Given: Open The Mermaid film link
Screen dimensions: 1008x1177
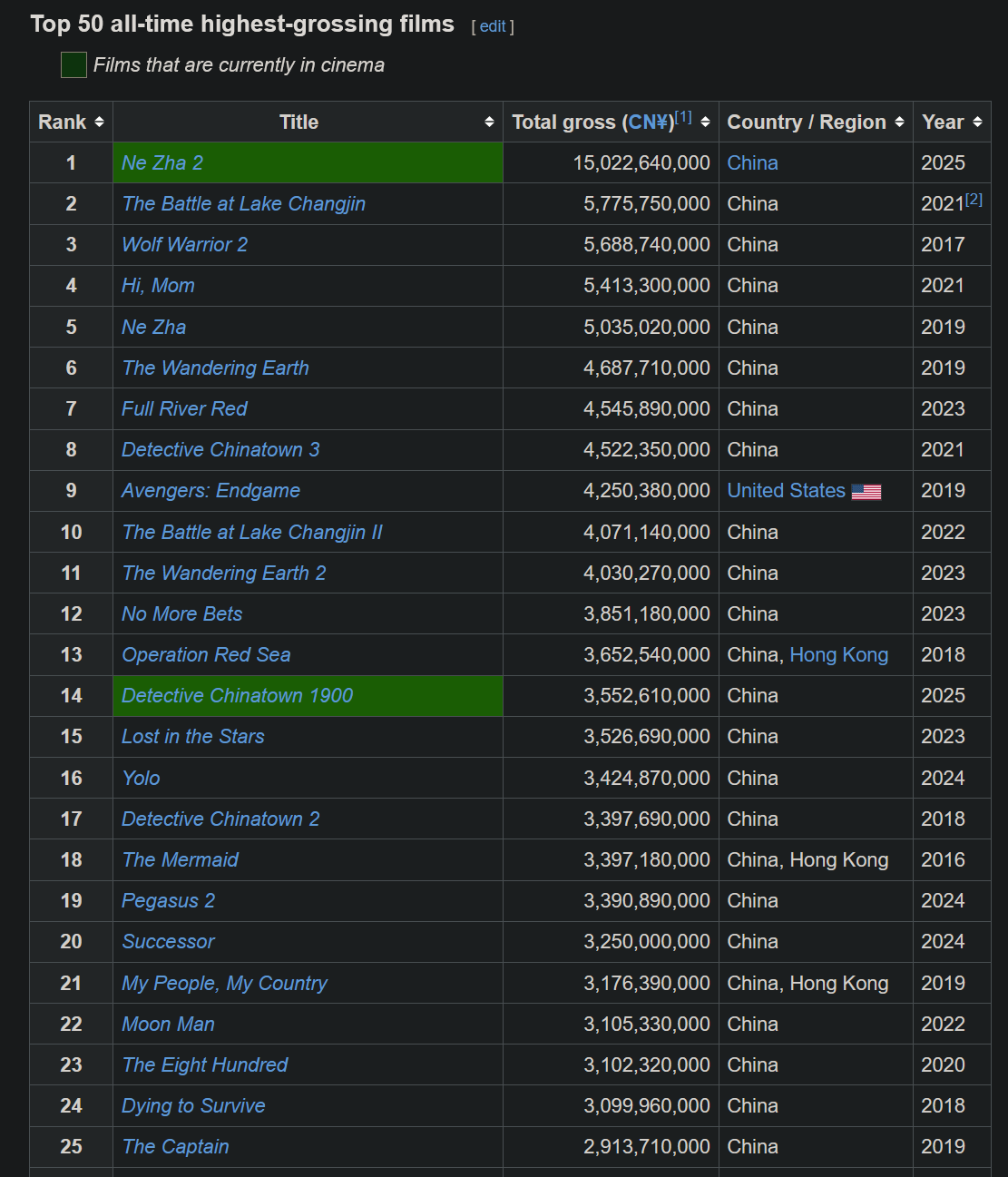Looking at the screenshot, I should (180, 860).
